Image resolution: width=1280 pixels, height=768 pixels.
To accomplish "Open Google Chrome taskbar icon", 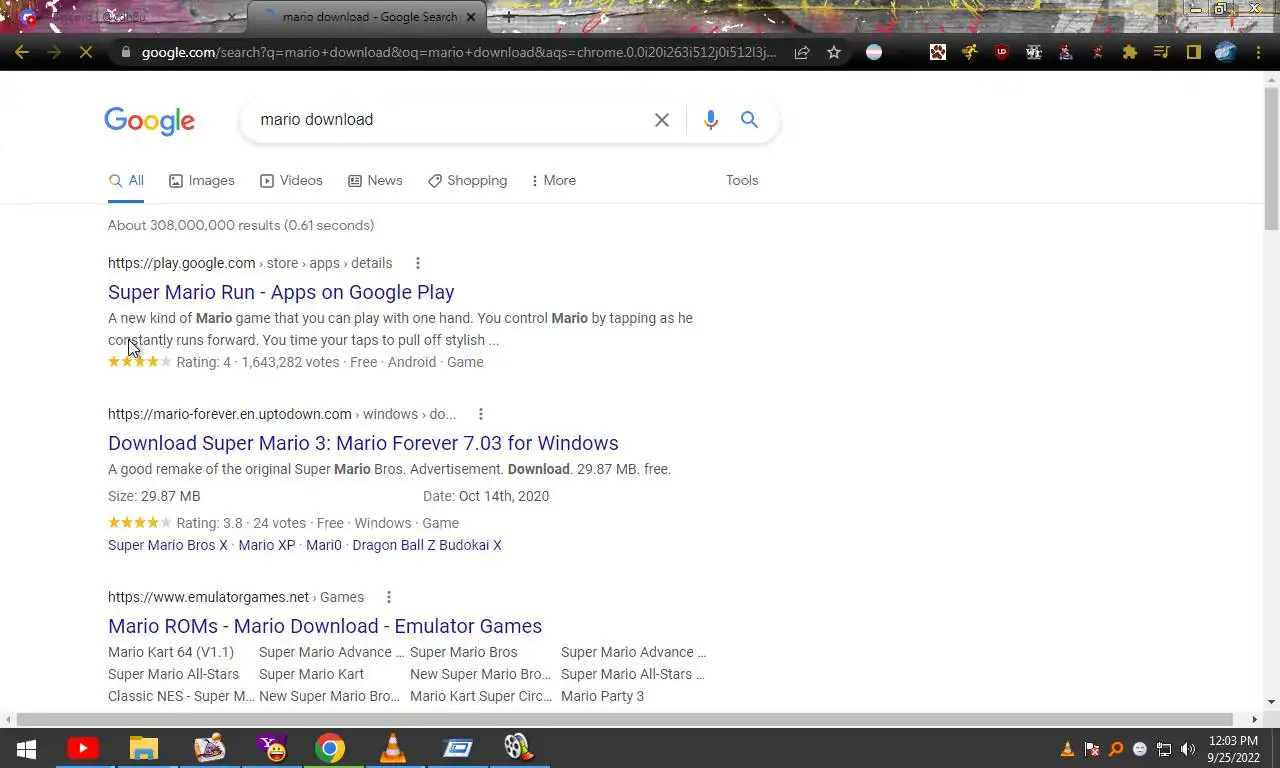I will (330, 748).
